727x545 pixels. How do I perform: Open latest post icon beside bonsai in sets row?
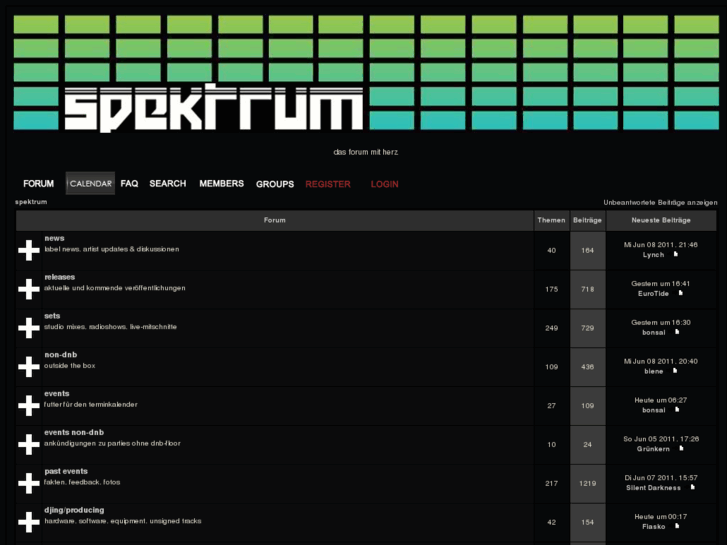tap(677, 332)
